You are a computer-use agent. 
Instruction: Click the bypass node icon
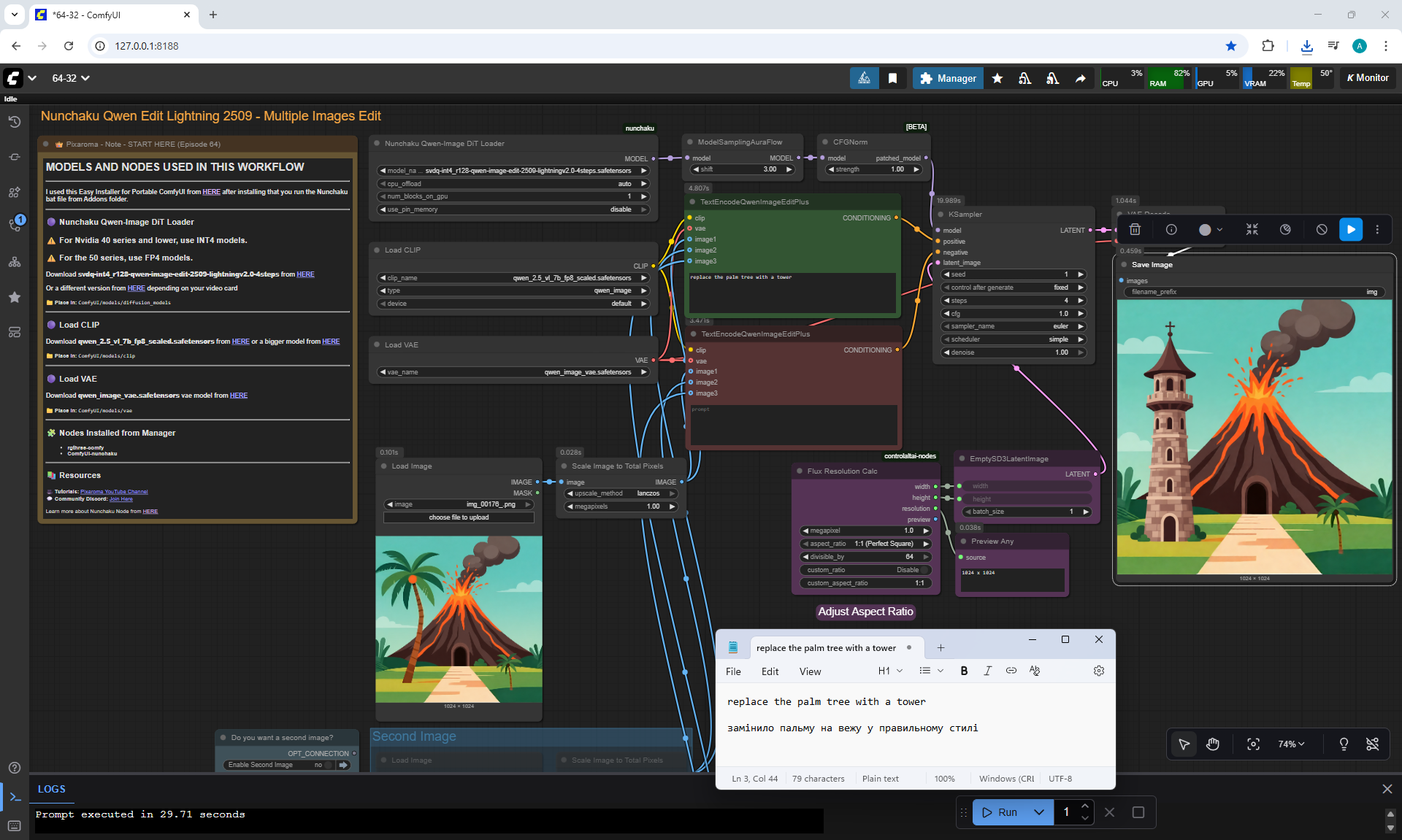1322,229
